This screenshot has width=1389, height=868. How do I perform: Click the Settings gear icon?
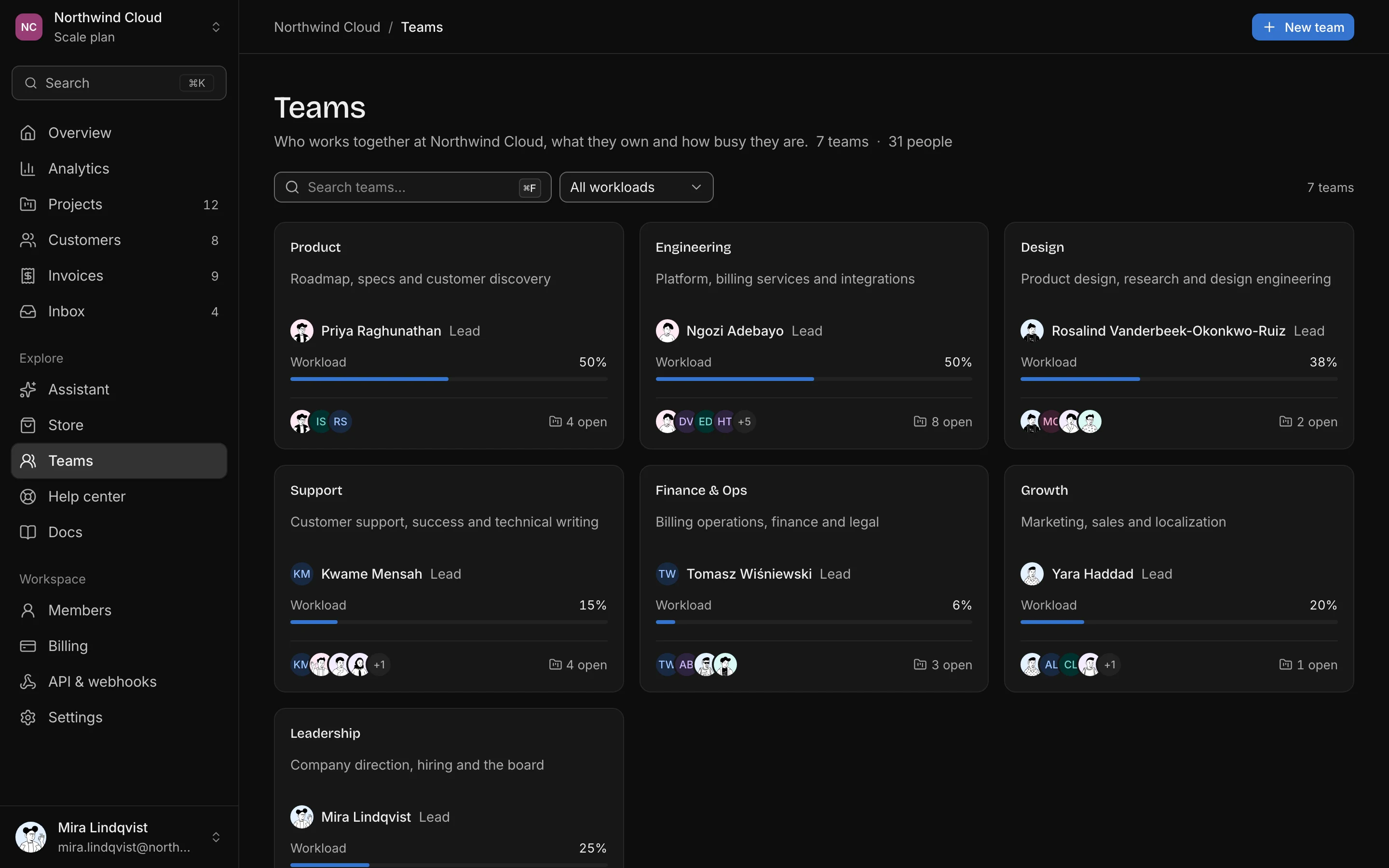pyautogui.click(x=27, y=717)
